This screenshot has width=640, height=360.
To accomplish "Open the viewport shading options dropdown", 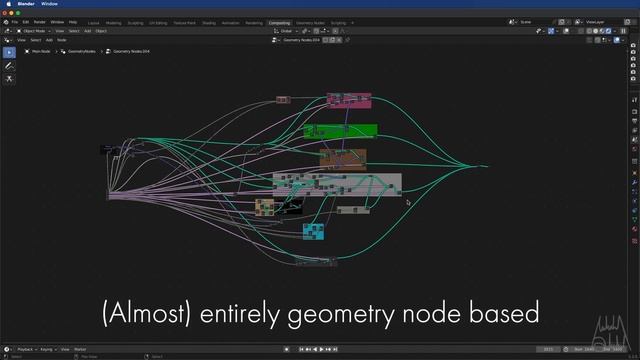I will click(615, 31).
